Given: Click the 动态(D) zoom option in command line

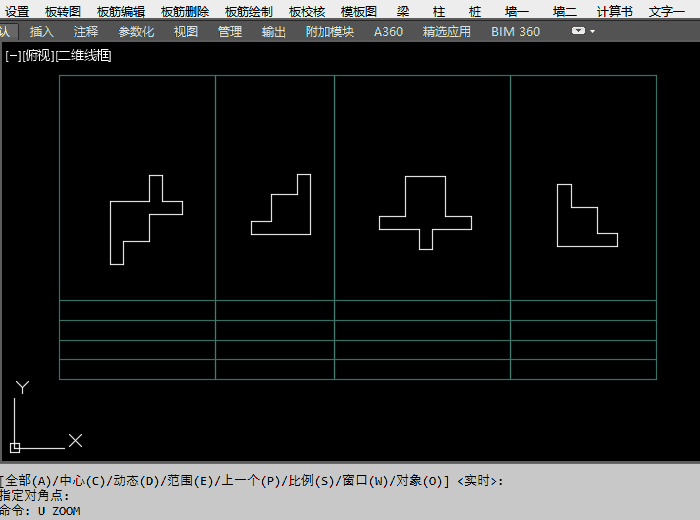Looking at the screenshot, I should point(136,481).
